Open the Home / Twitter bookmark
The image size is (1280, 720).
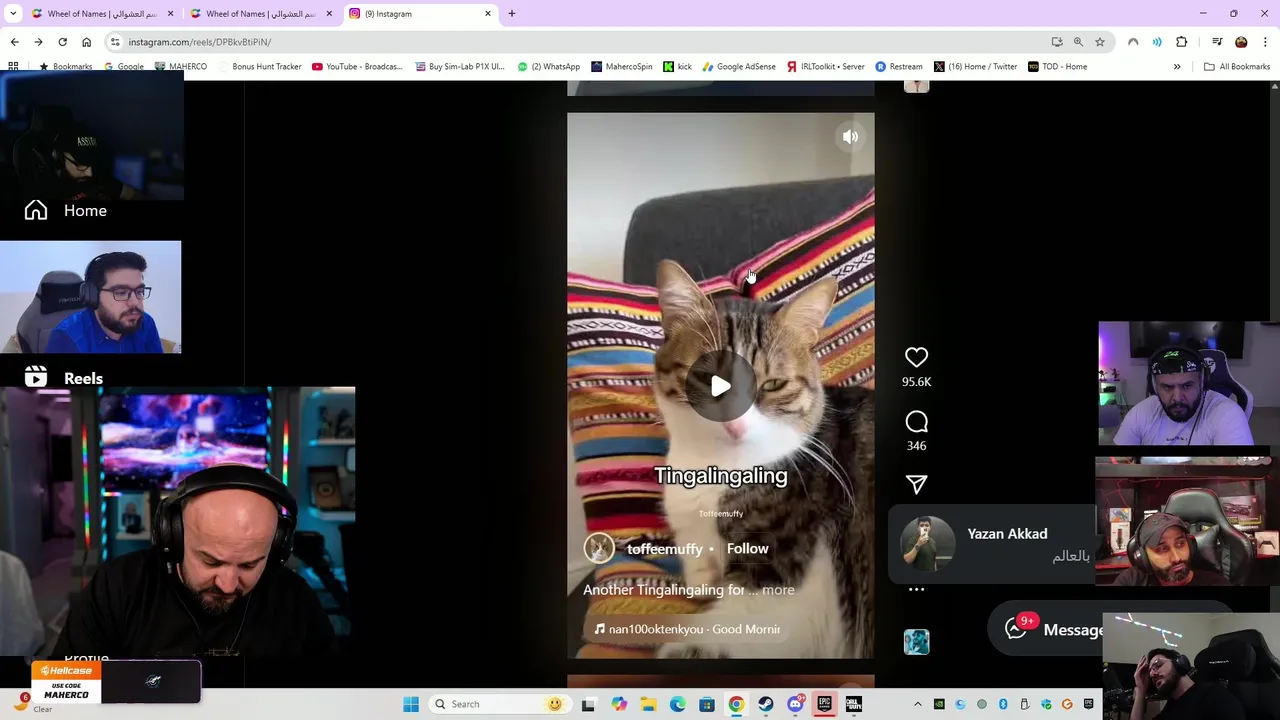(x=975, y=67)
